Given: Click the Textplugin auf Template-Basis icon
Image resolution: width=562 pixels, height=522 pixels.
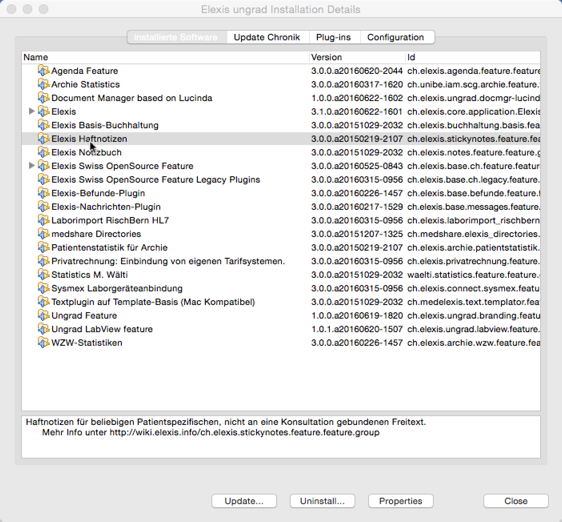Looking at the screenshot, I should point(43,302).
